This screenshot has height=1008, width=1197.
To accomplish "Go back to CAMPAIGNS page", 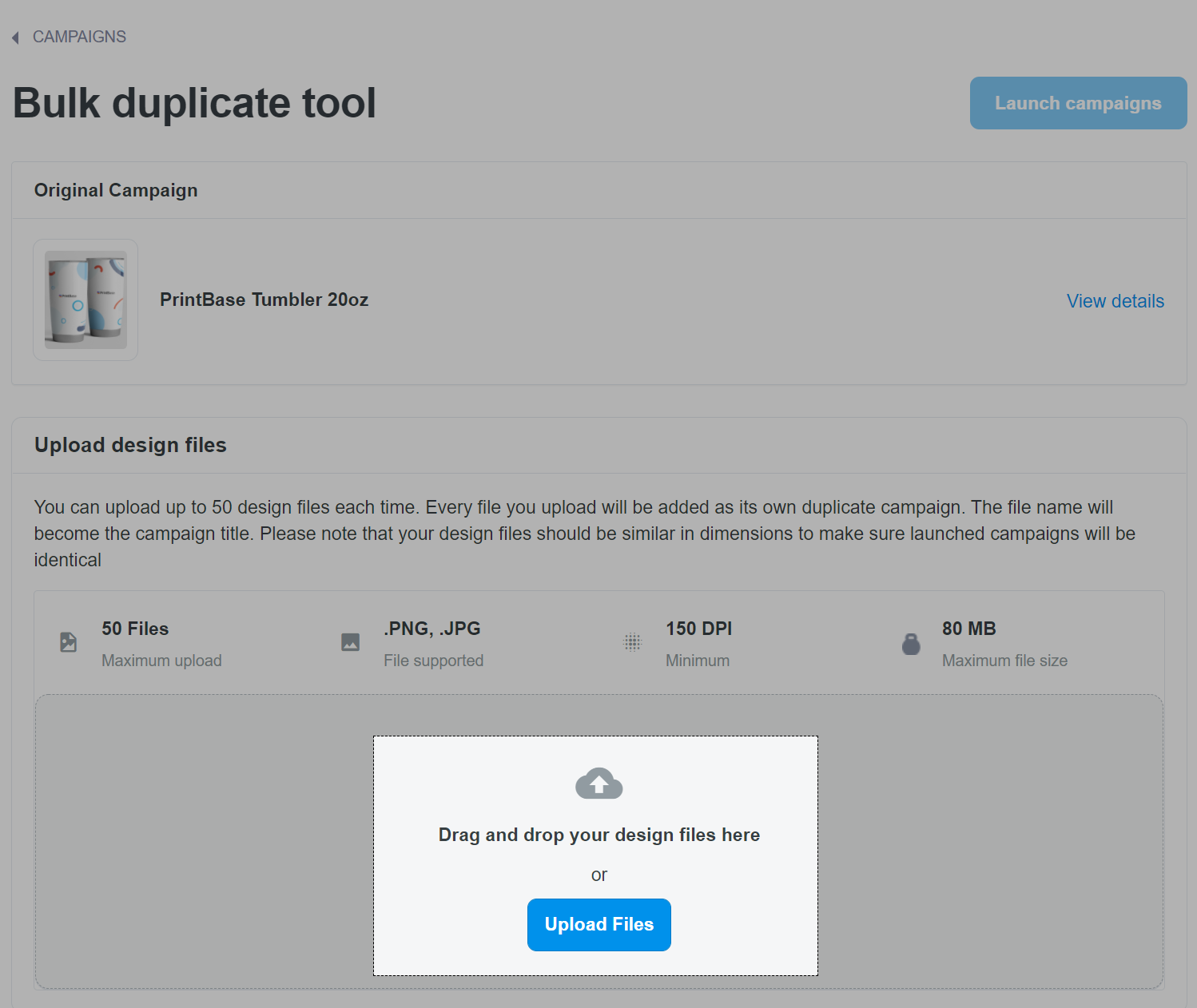I will coord(79,37).
